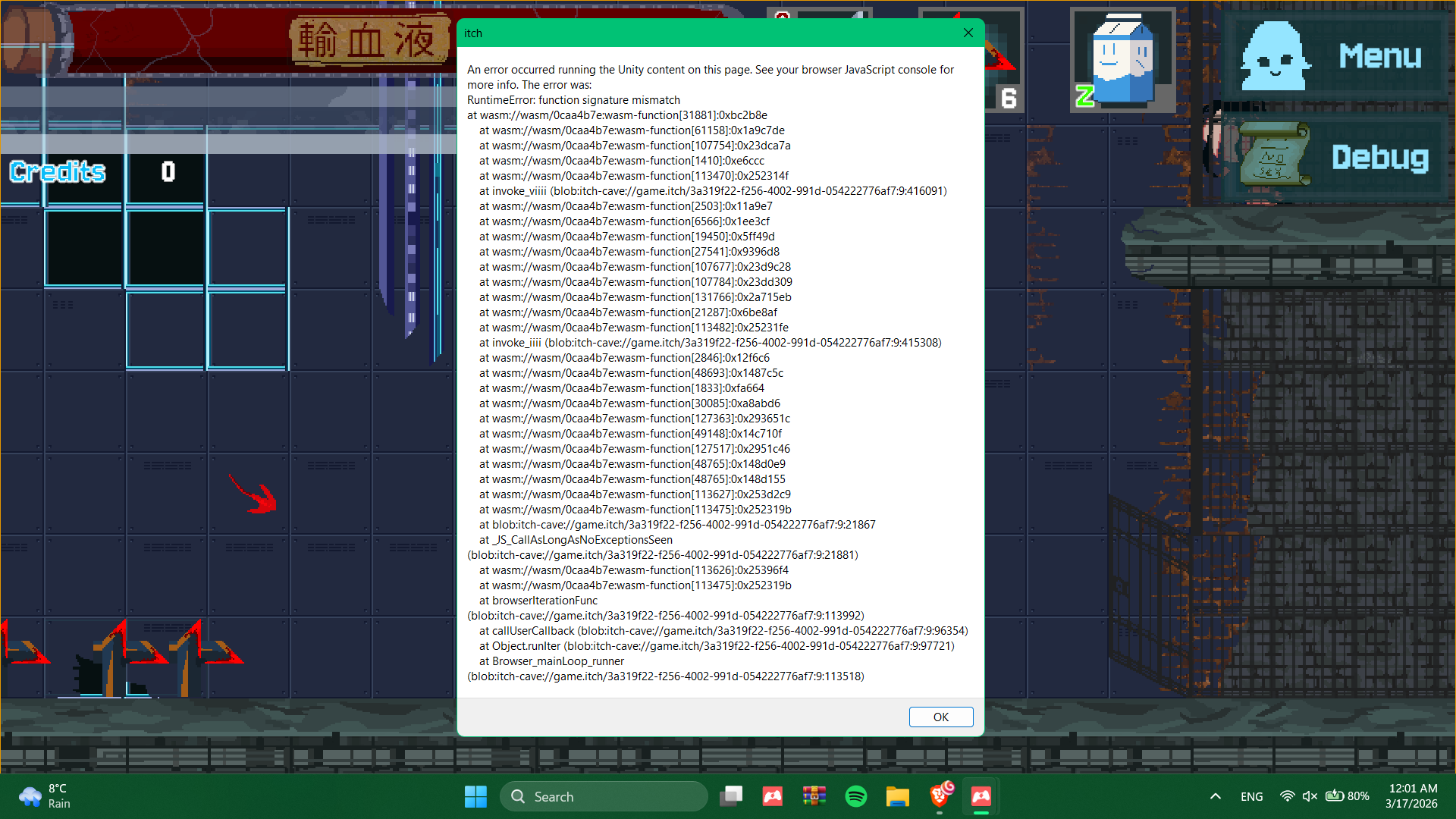Open the game Menu button

(x=1379, y=56)
